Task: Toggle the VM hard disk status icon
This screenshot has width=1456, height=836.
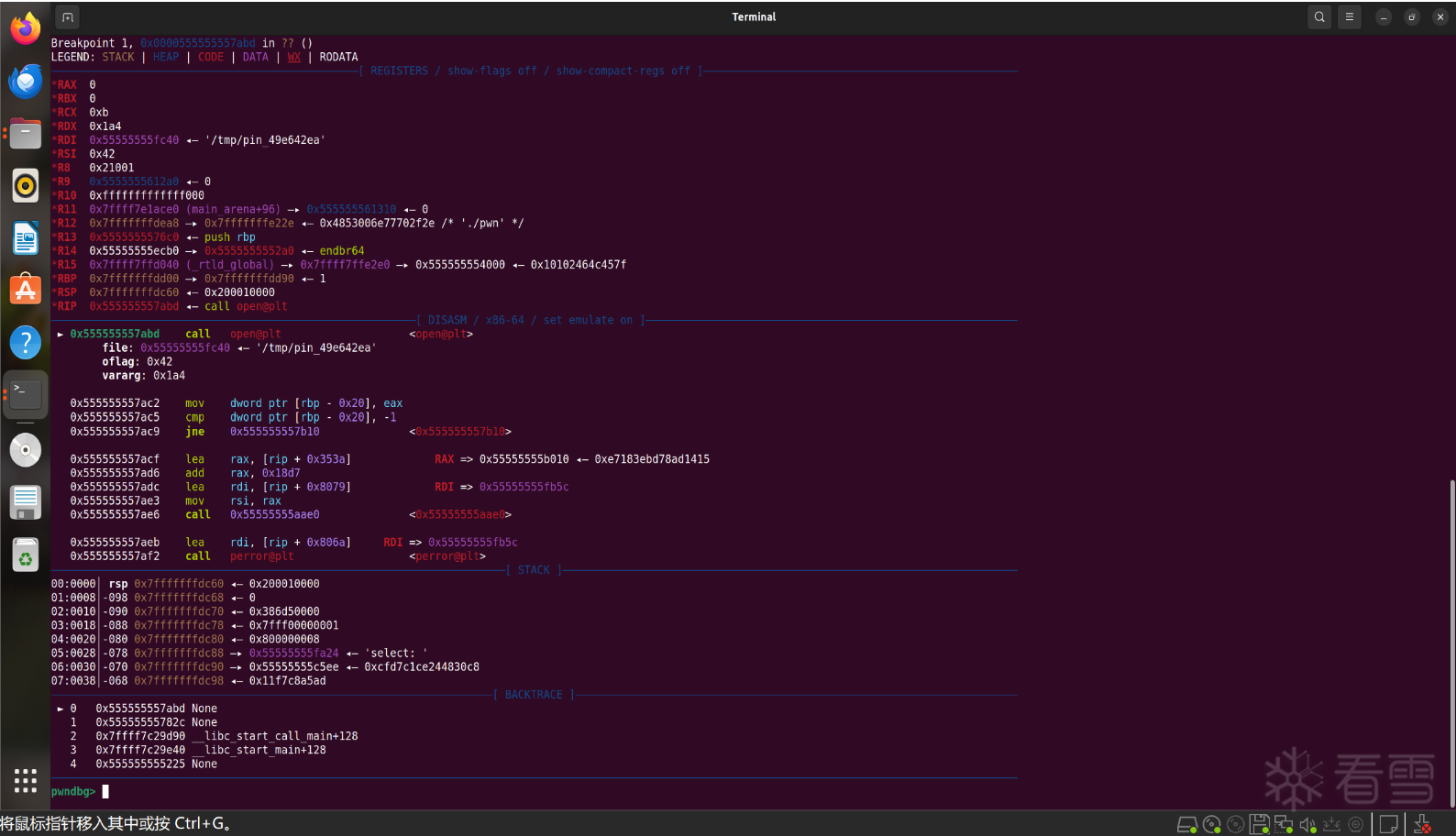Action: (x=1187, y=825)
